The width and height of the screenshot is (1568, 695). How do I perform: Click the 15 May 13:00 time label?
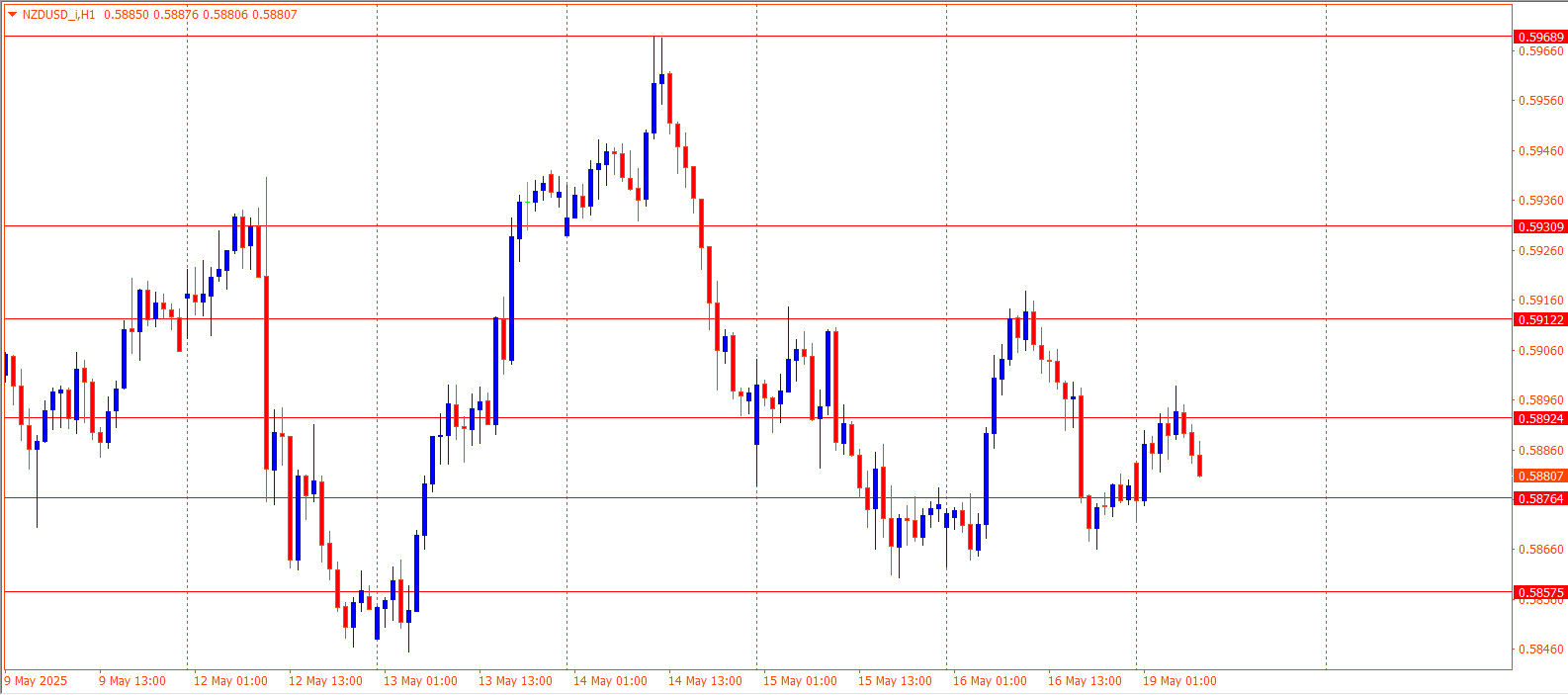coord(895,681)
